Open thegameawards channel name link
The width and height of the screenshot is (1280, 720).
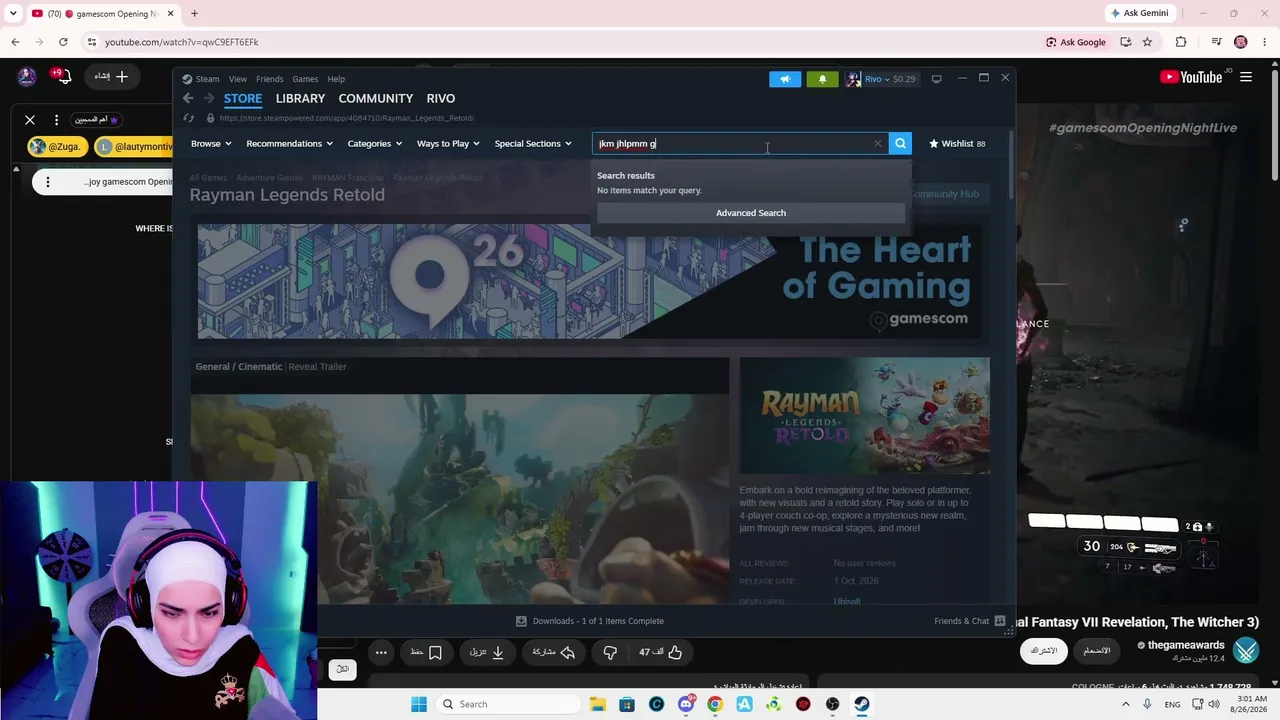point(1186,645)
